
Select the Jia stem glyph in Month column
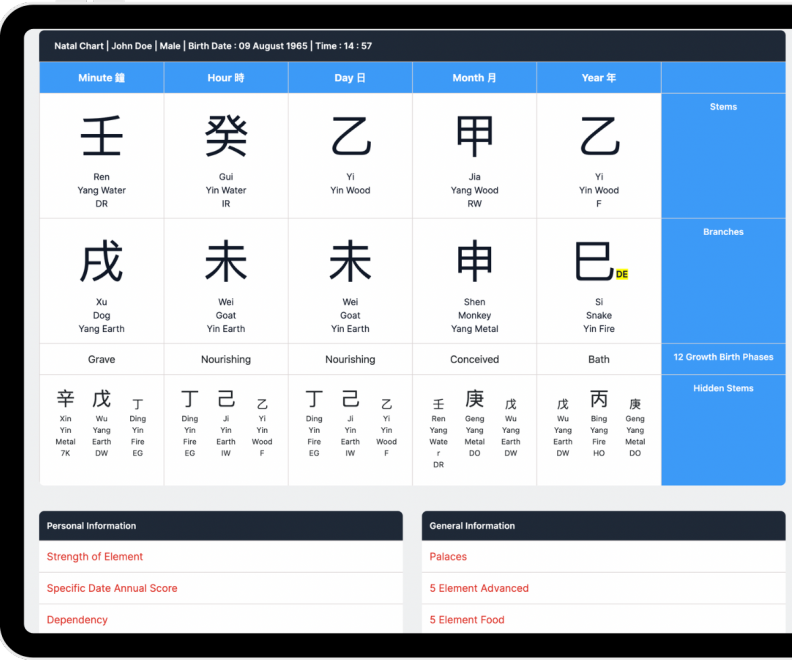474,137
